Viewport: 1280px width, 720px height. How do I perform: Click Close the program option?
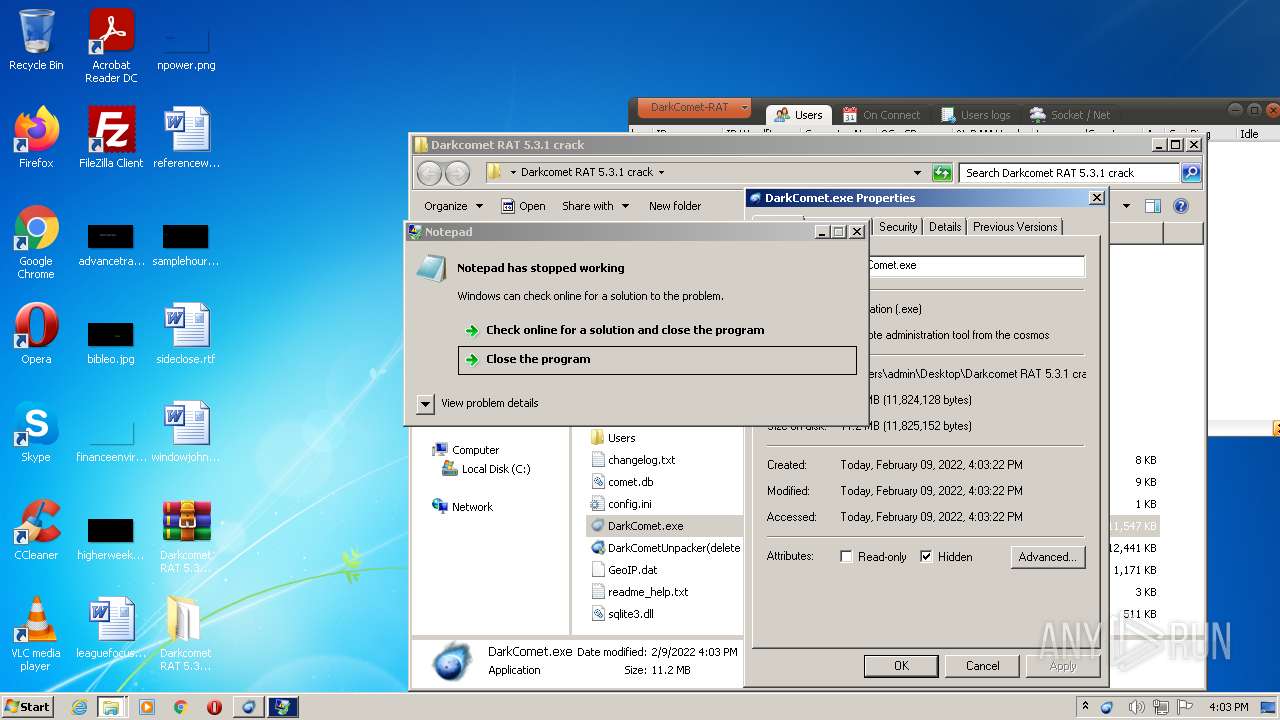coord(657,360)
